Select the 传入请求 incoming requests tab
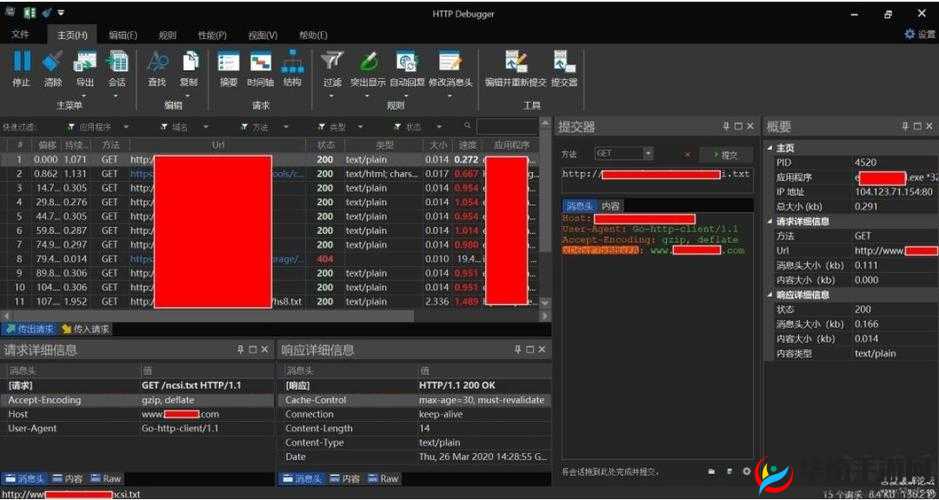This screenshot has height=500, width=939. coord(85,329)
